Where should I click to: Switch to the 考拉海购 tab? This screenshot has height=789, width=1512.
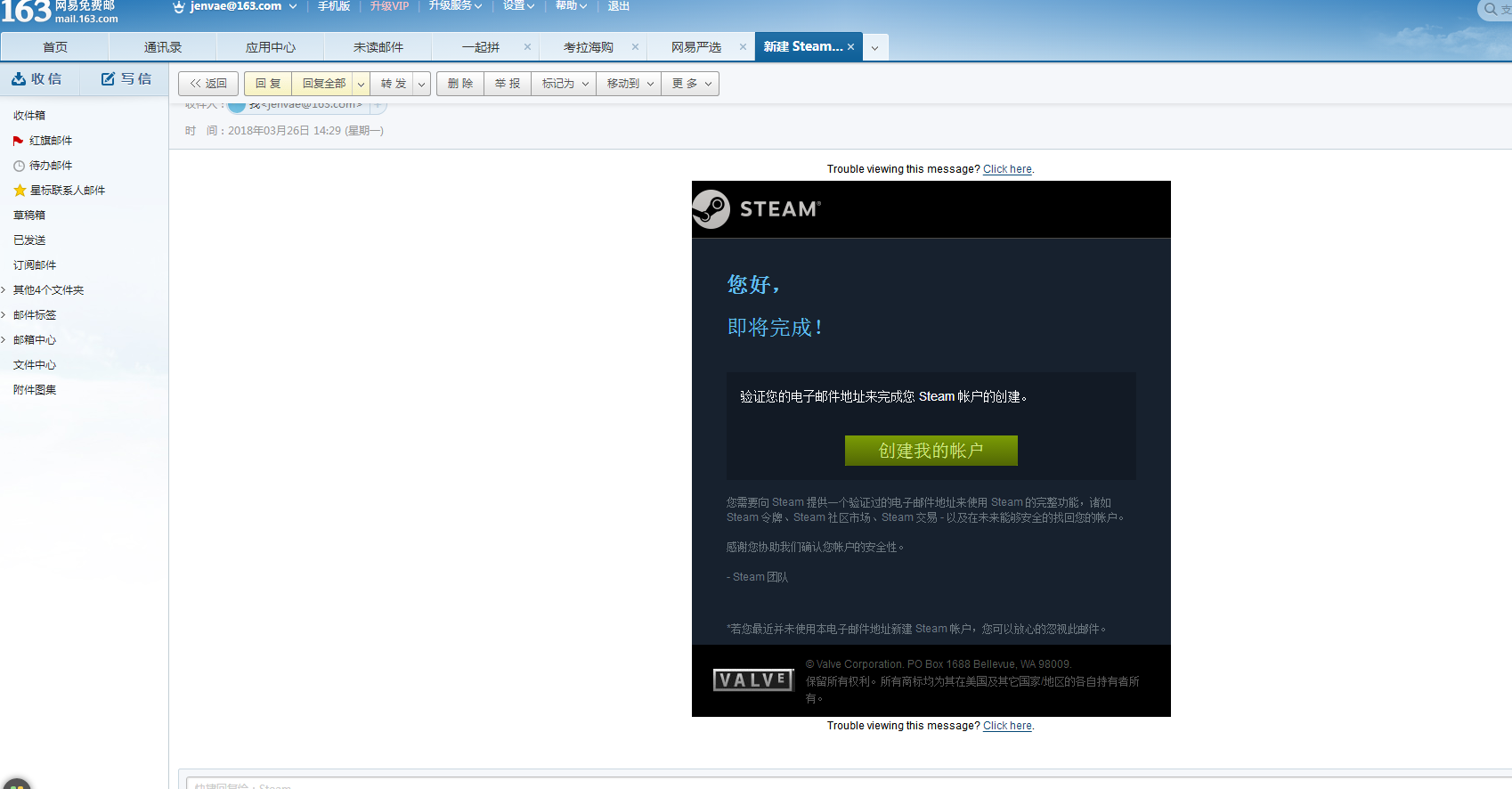(x=589, y=47)
